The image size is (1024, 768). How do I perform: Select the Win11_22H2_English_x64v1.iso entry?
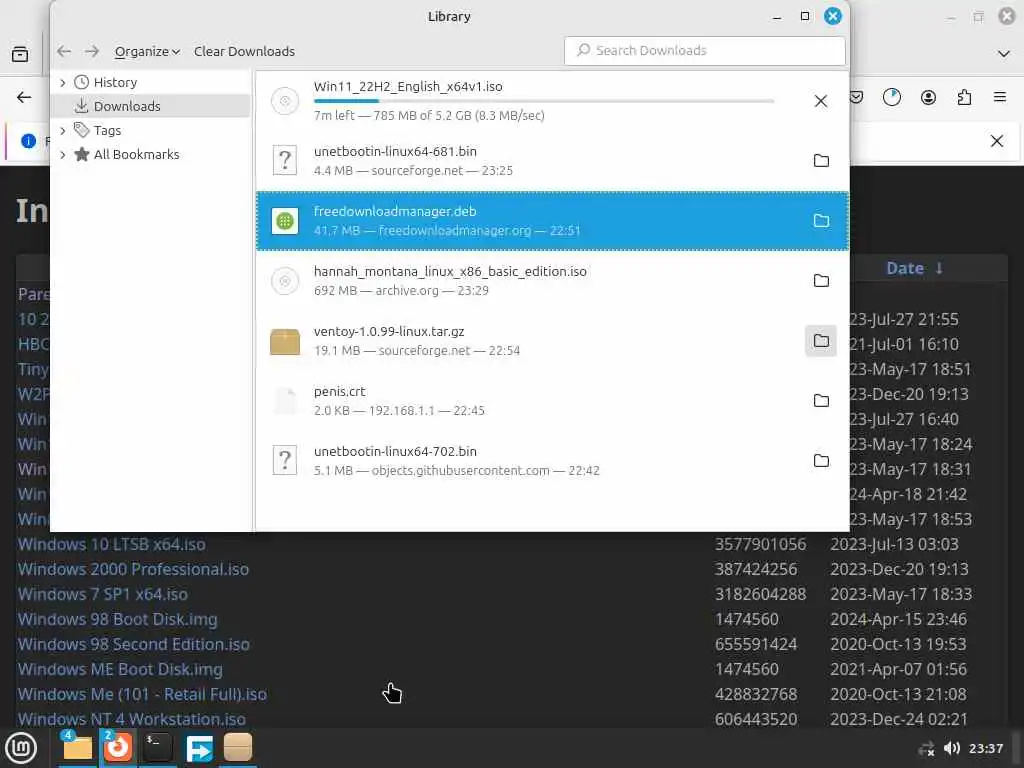pyautogui.click(x=552, y=101)
